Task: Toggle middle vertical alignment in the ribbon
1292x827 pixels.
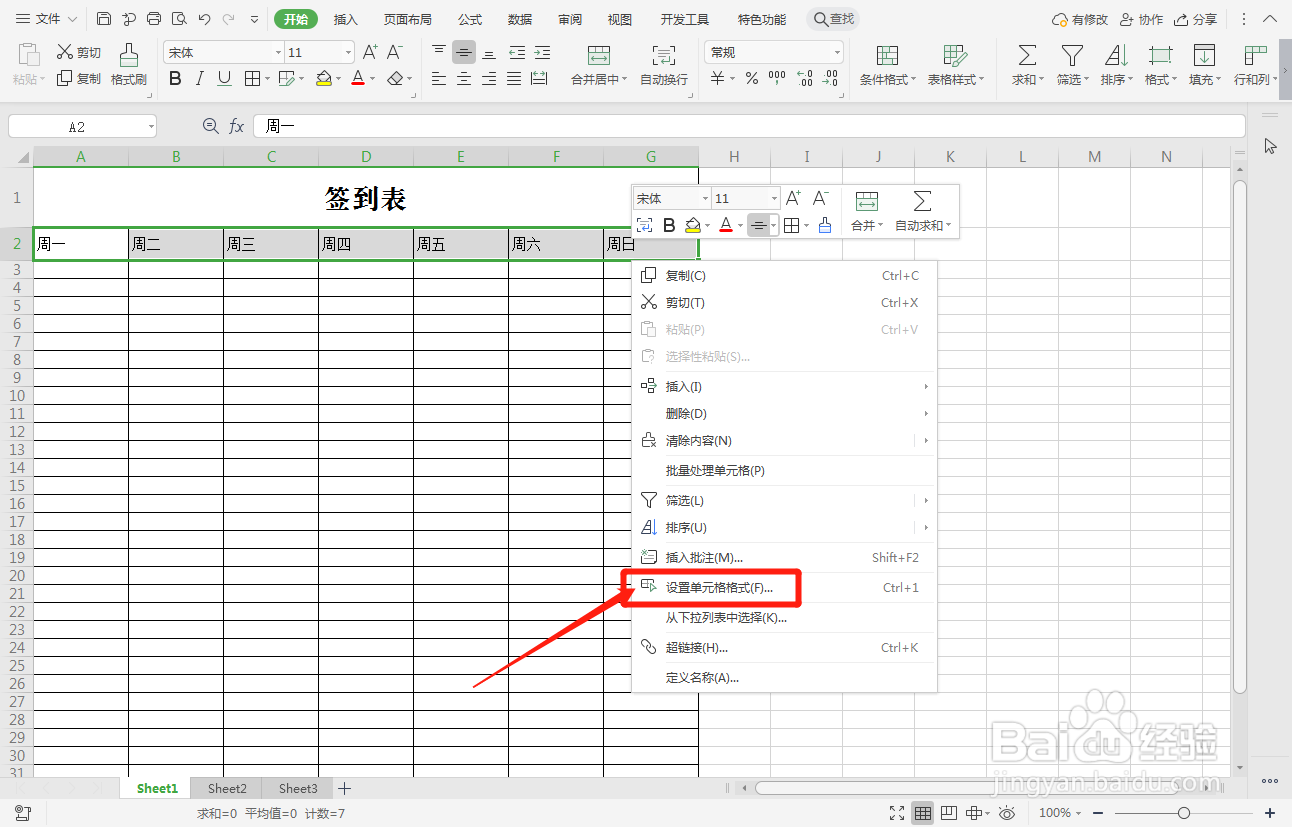Action: pyautogui.click(x=464, y=52)
